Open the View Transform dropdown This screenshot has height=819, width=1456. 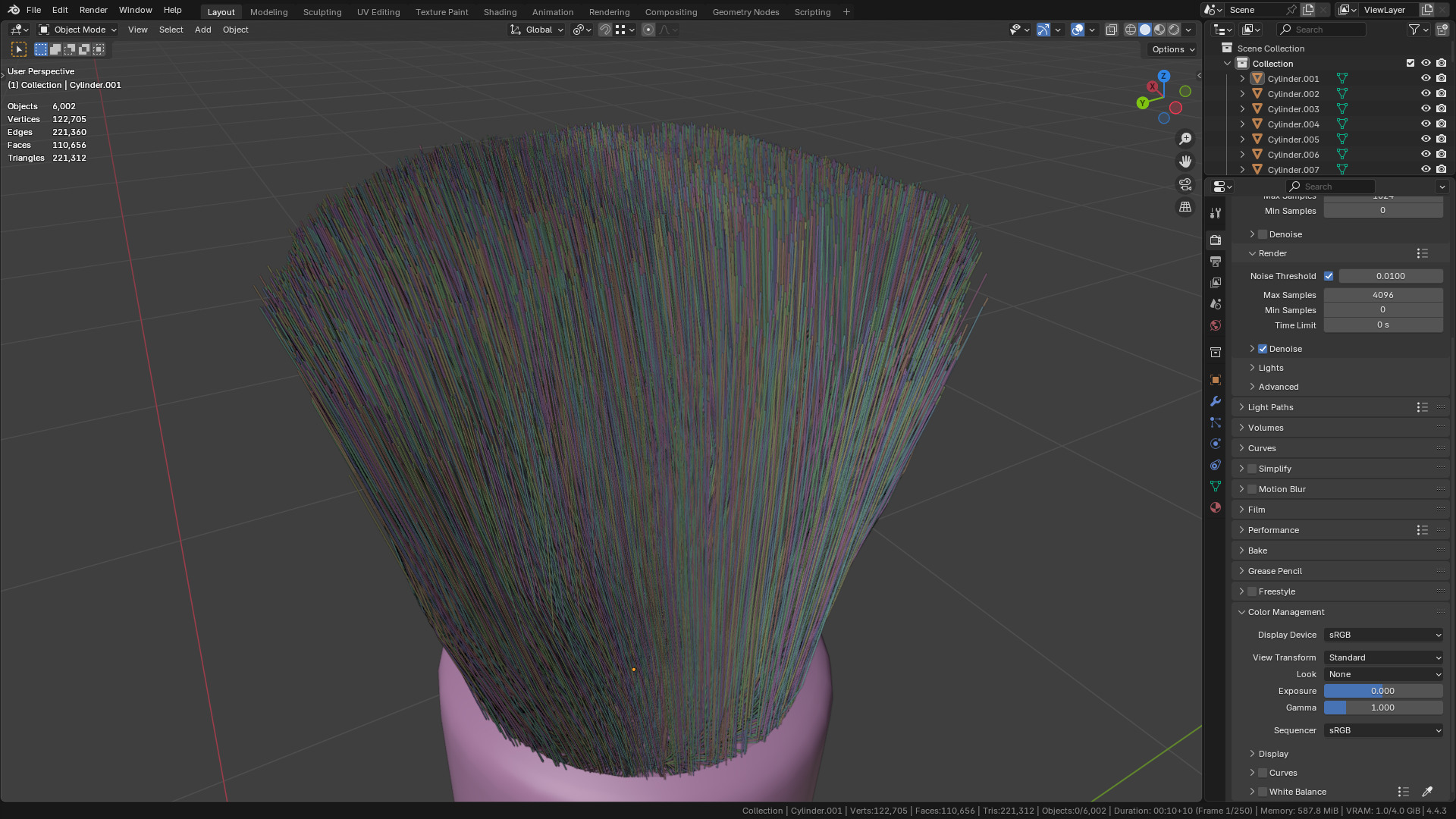[x=1383, y=657]
